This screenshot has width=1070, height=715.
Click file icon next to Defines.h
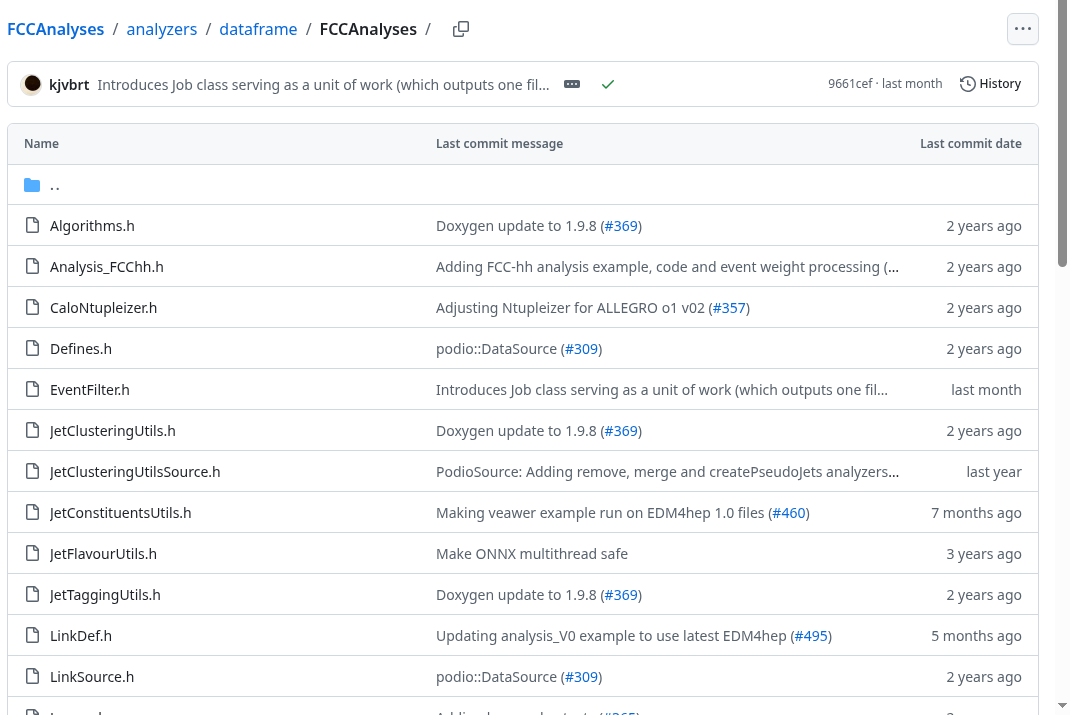pyautogui.click(x=32, y=349)
